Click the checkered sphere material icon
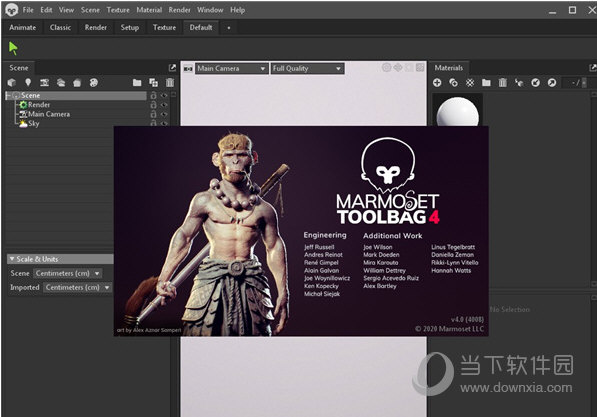Screen dimensions: 597x417 click(x=470, y=83)
